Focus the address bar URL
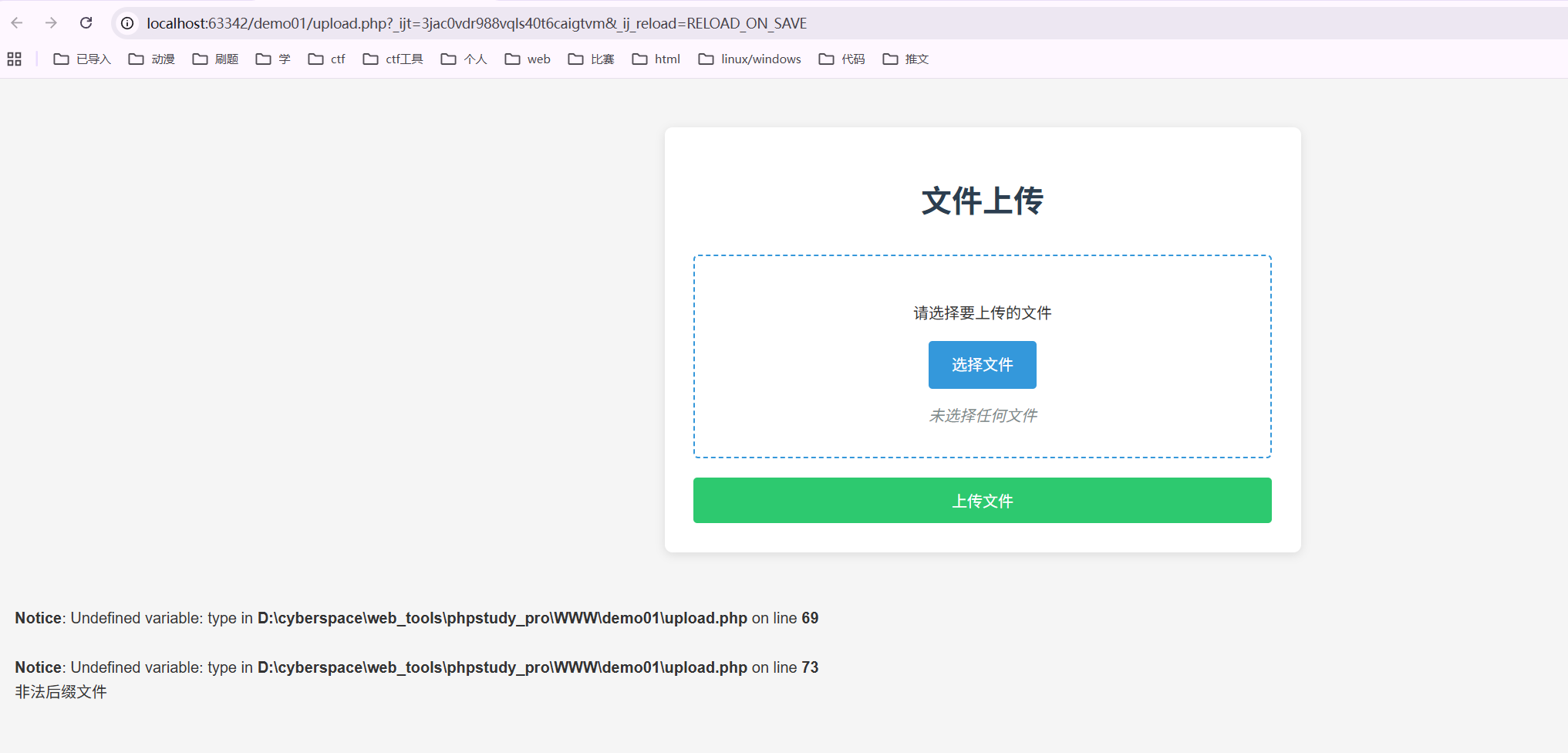 (477, 23)
